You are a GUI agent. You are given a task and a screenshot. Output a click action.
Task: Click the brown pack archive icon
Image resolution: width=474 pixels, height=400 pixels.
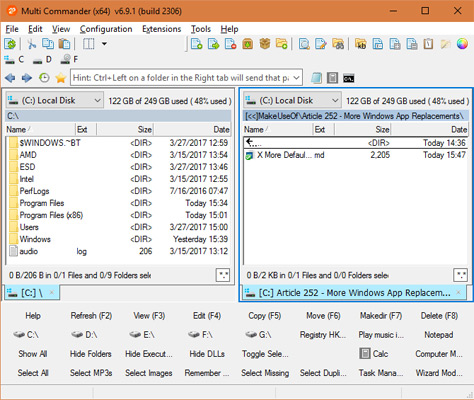pyautogui.click(x=247, y=44)
